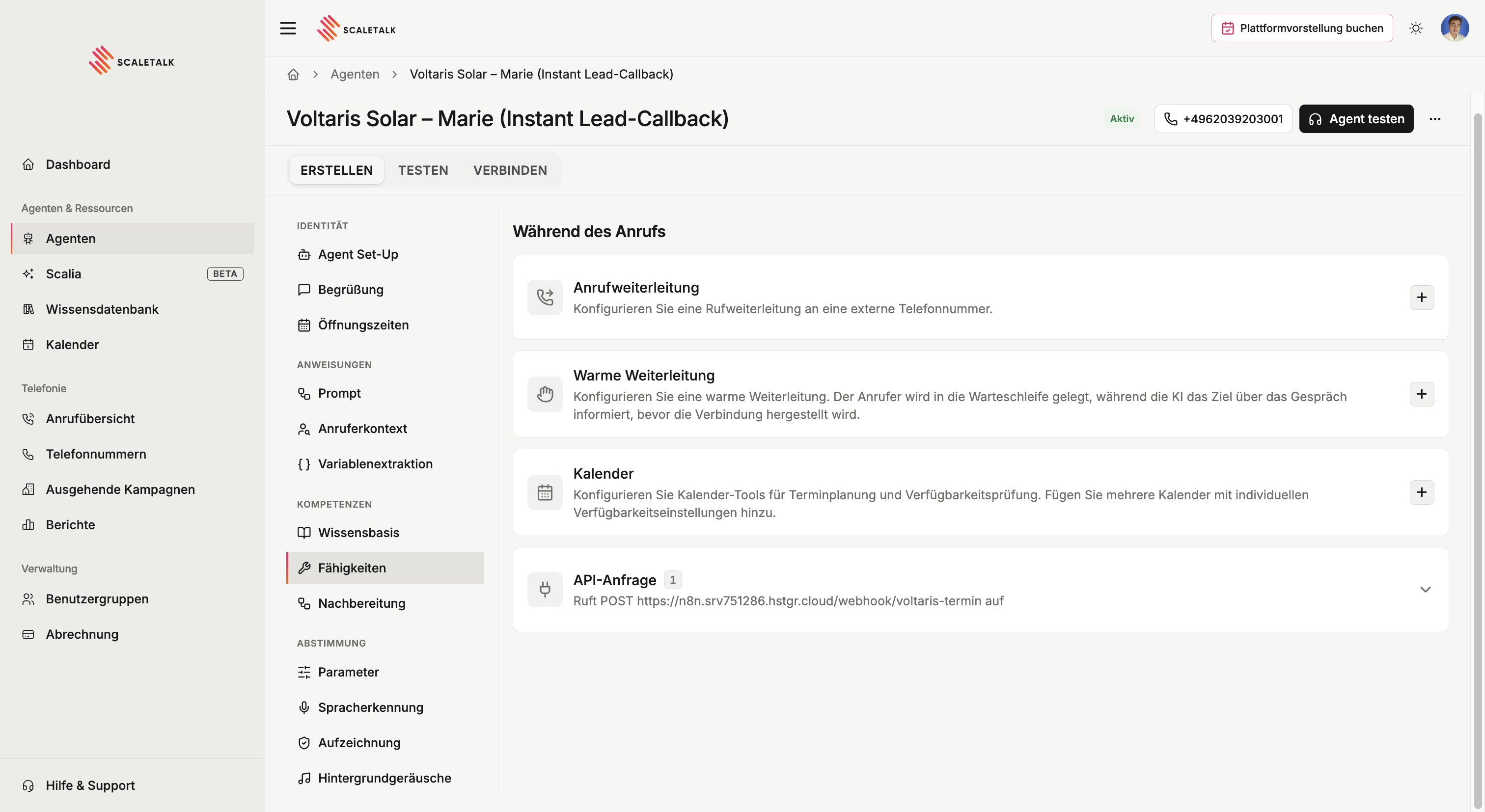Click the Agenten breadcrumb link

[355, 74]
